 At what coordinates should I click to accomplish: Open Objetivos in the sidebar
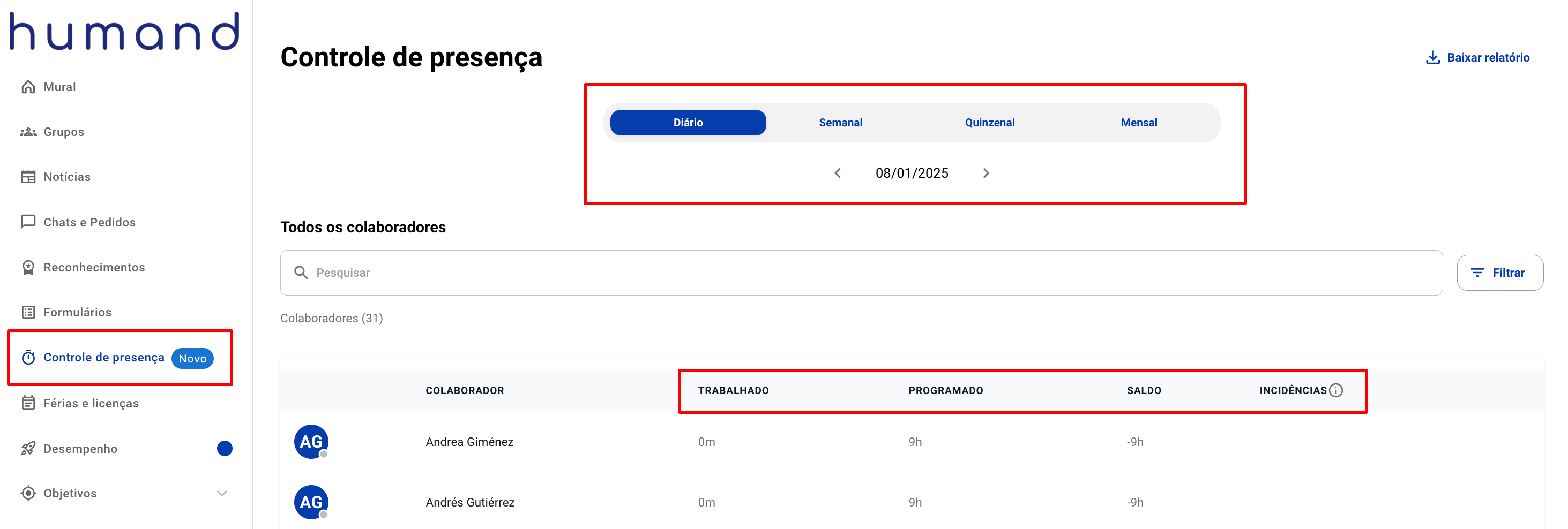click(x=70, y=493)
